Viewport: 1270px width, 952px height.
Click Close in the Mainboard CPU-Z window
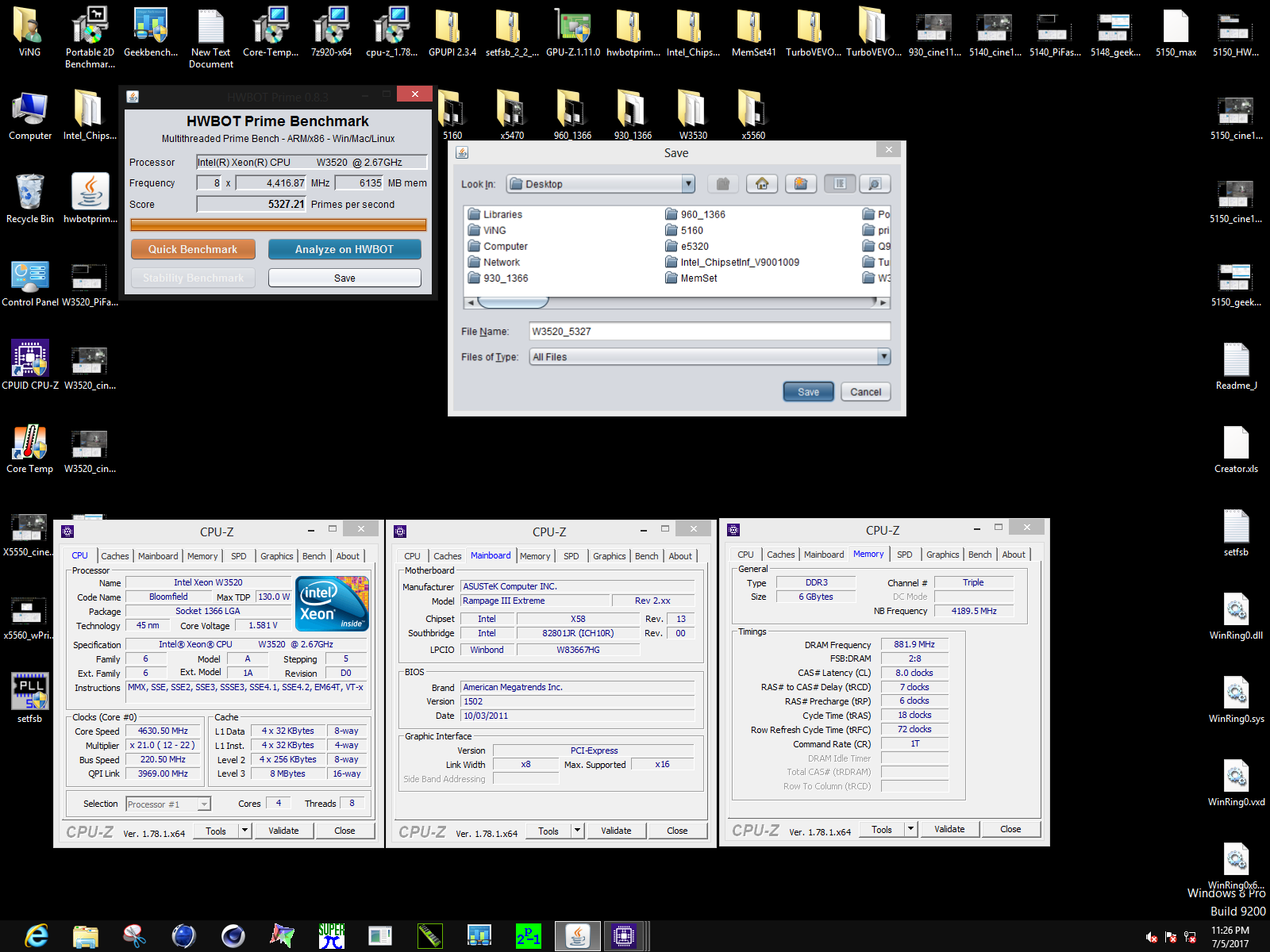coord(677,831)
